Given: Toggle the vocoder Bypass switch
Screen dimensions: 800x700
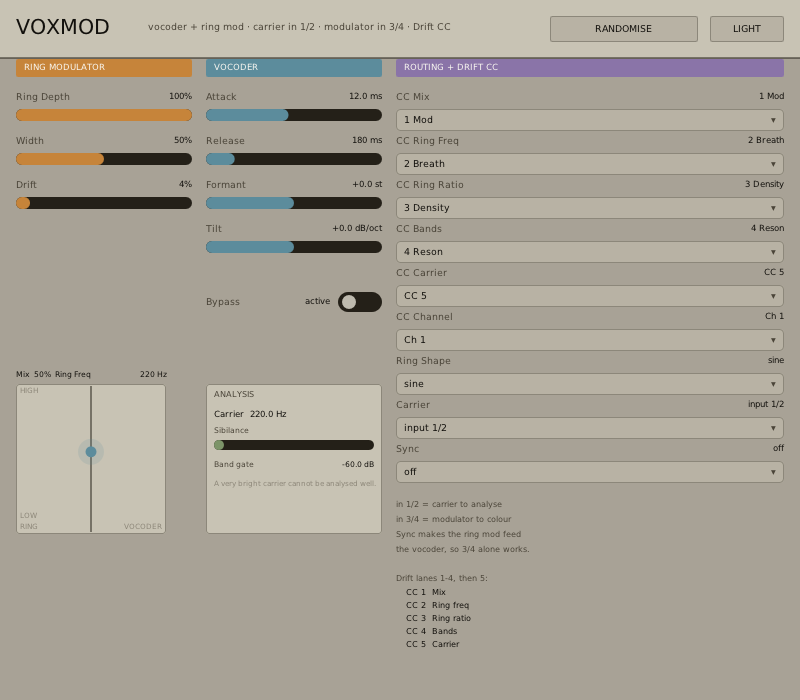Looking at the screenshot, I should (x=360, y=302).
